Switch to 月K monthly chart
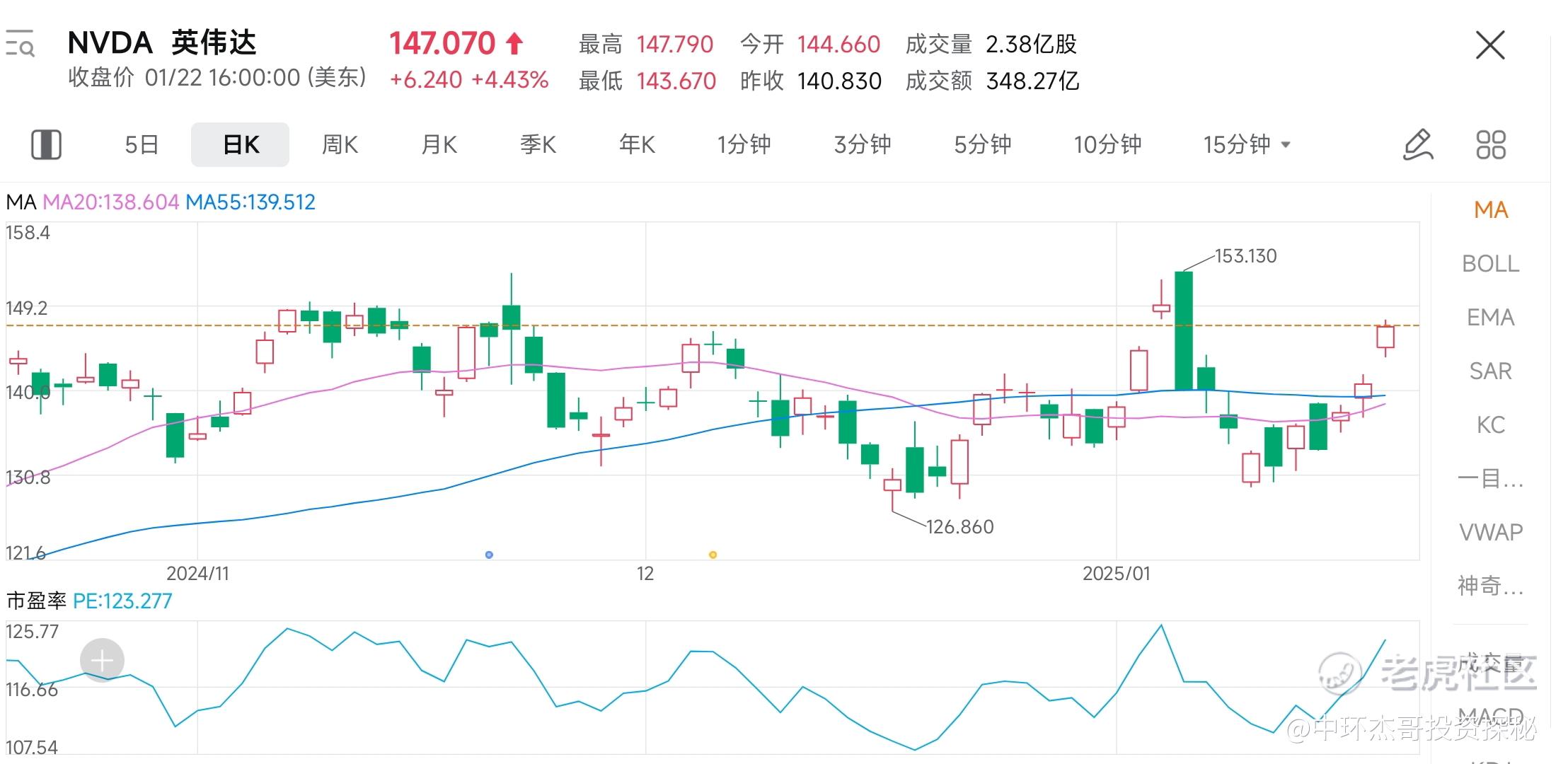 [x=439, y=144]
